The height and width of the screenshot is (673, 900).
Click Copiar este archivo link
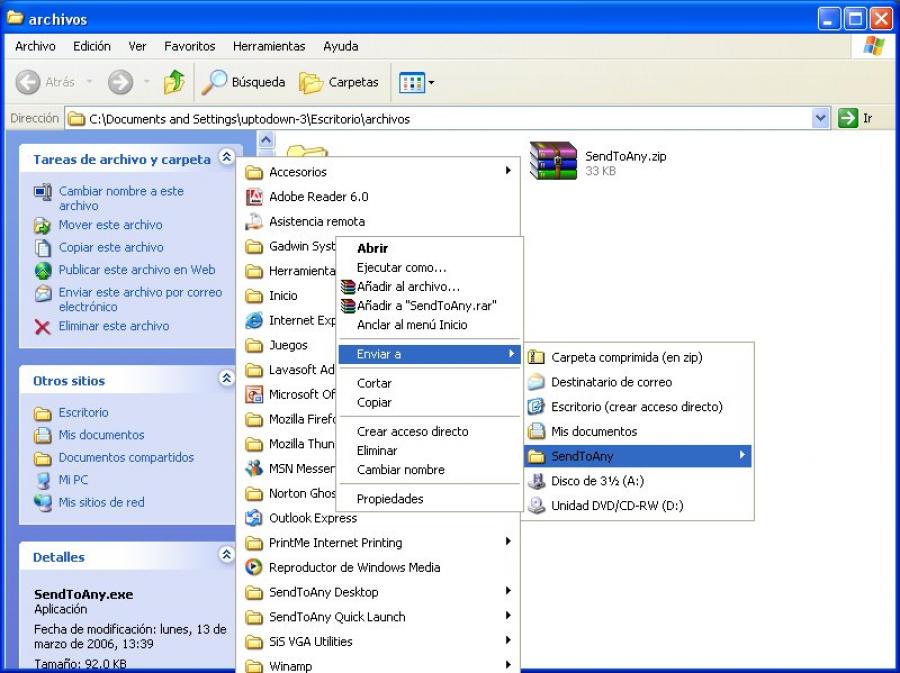(111, 247)
